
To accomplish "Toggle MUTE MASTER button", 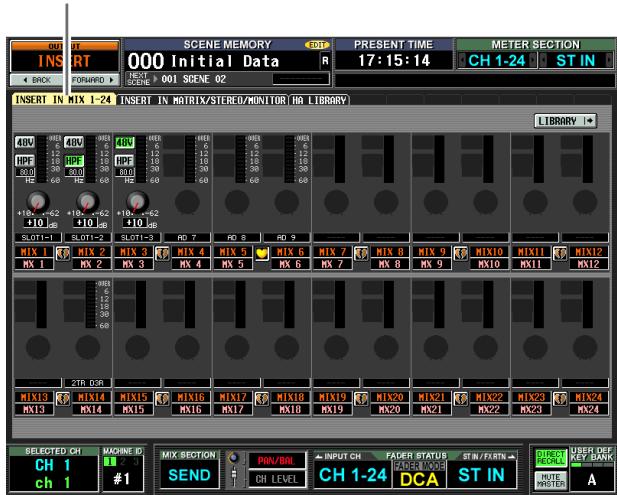I will pyautogui.click(x=551, y=480).
